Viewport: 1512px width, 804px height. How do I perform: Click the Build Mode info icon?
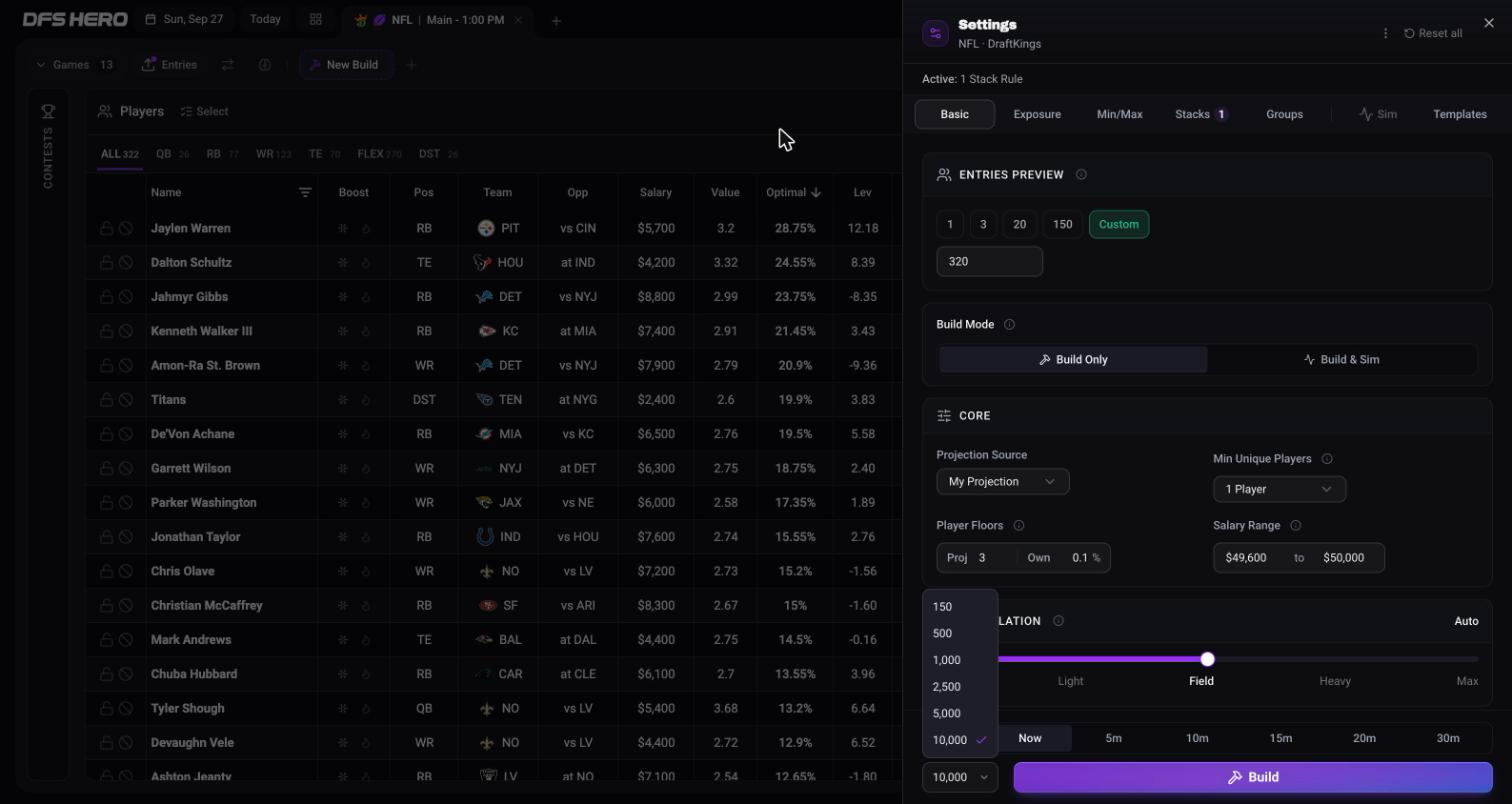[x=1009, y=324]
